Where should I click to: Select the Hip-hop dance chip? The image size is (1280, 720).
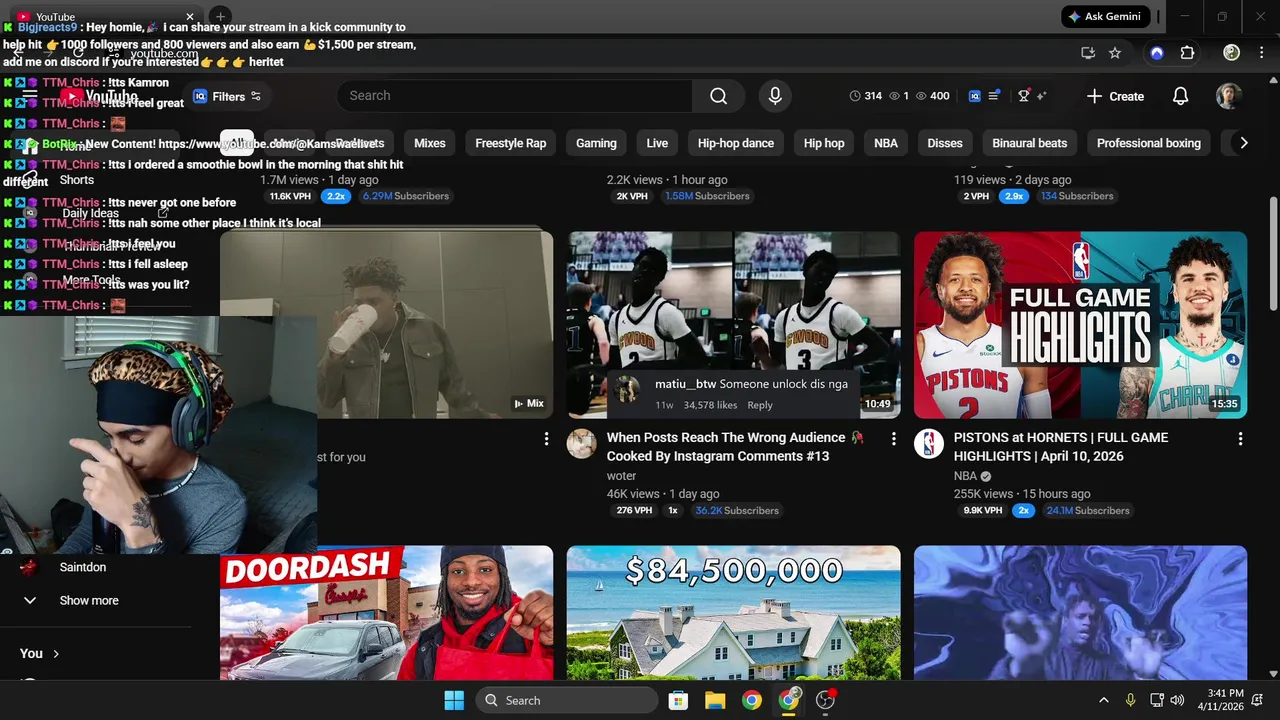736,143
